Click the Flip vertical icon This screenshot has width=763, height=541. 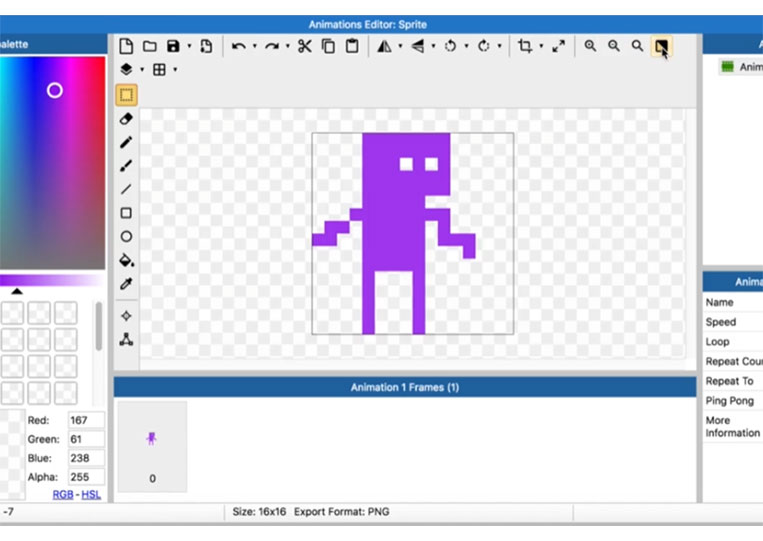418,46
